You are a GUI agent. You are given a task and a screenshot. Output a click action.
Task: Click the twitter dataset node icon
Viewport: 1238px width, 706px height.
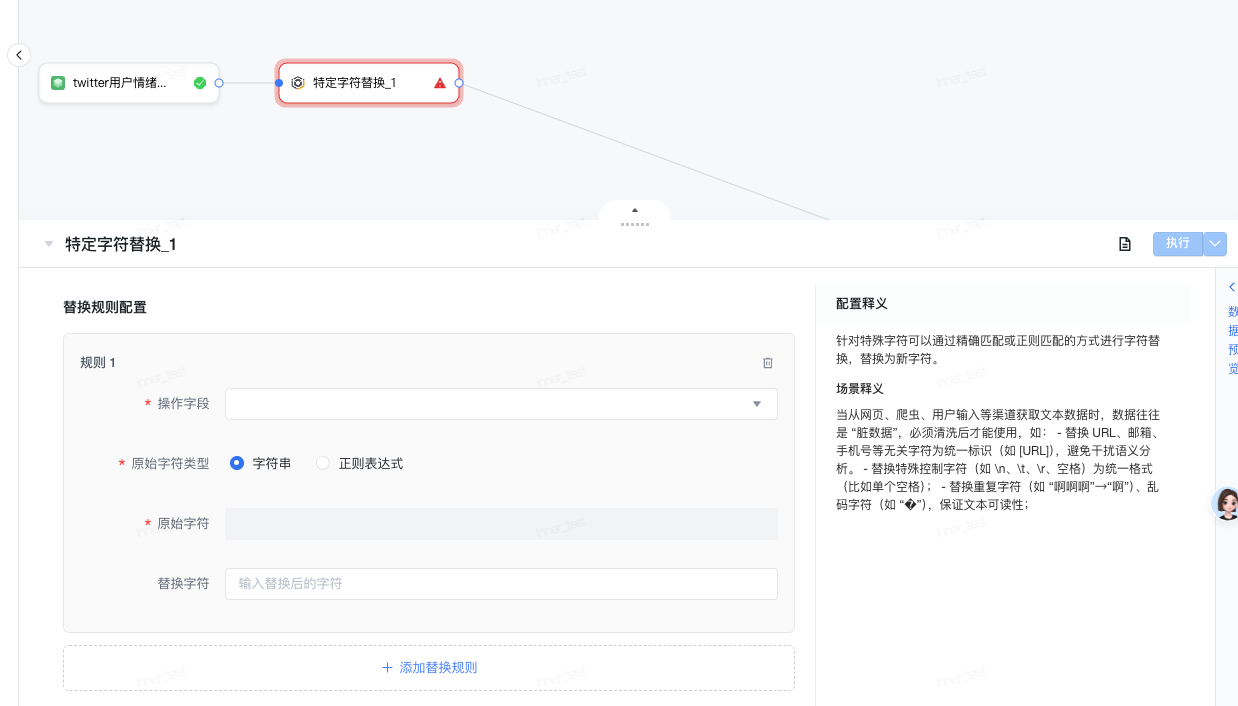pos(58,83)
